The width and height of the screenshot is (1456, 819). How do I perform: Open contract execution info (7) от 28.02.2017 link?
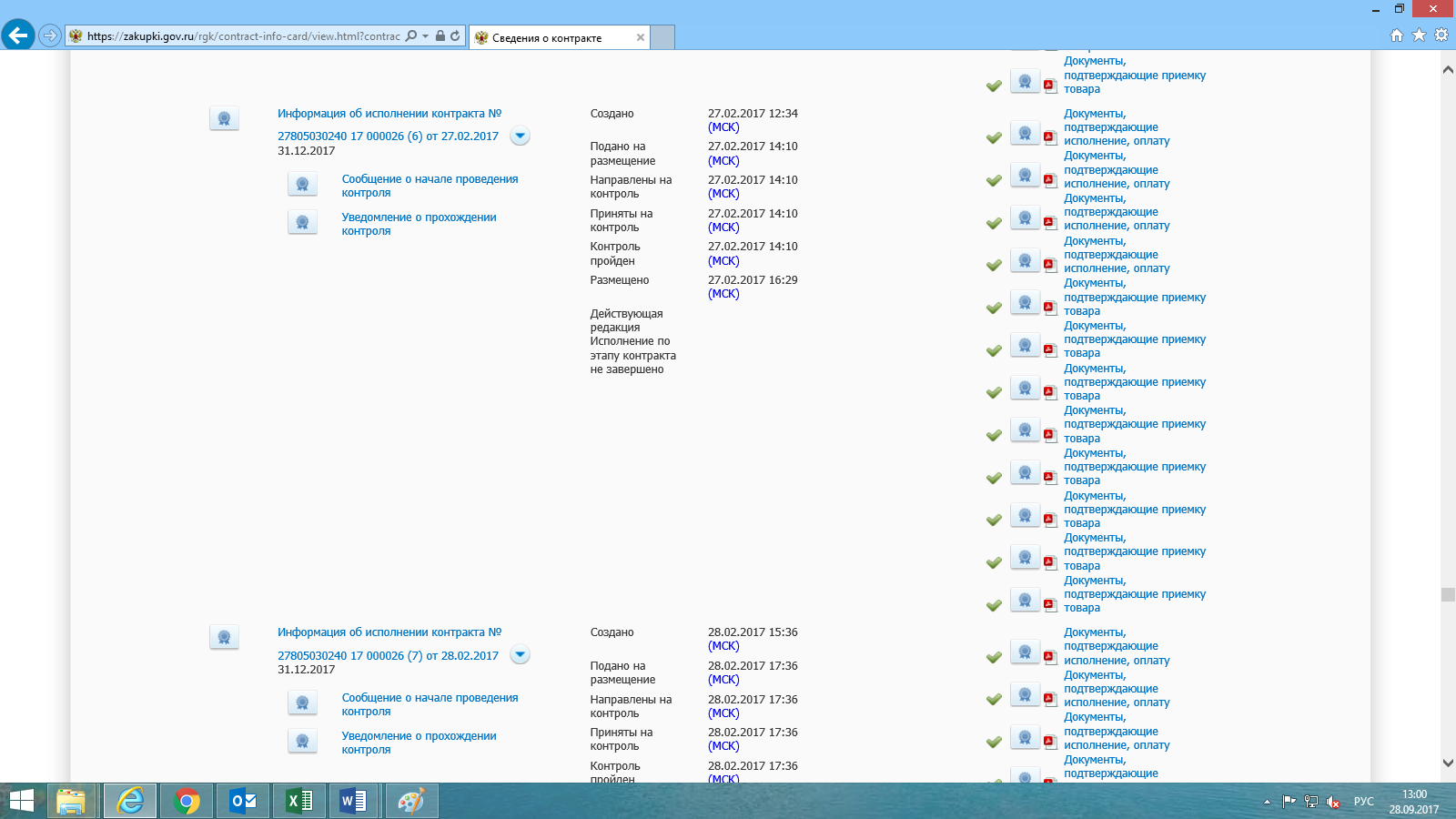coord(389,643)
